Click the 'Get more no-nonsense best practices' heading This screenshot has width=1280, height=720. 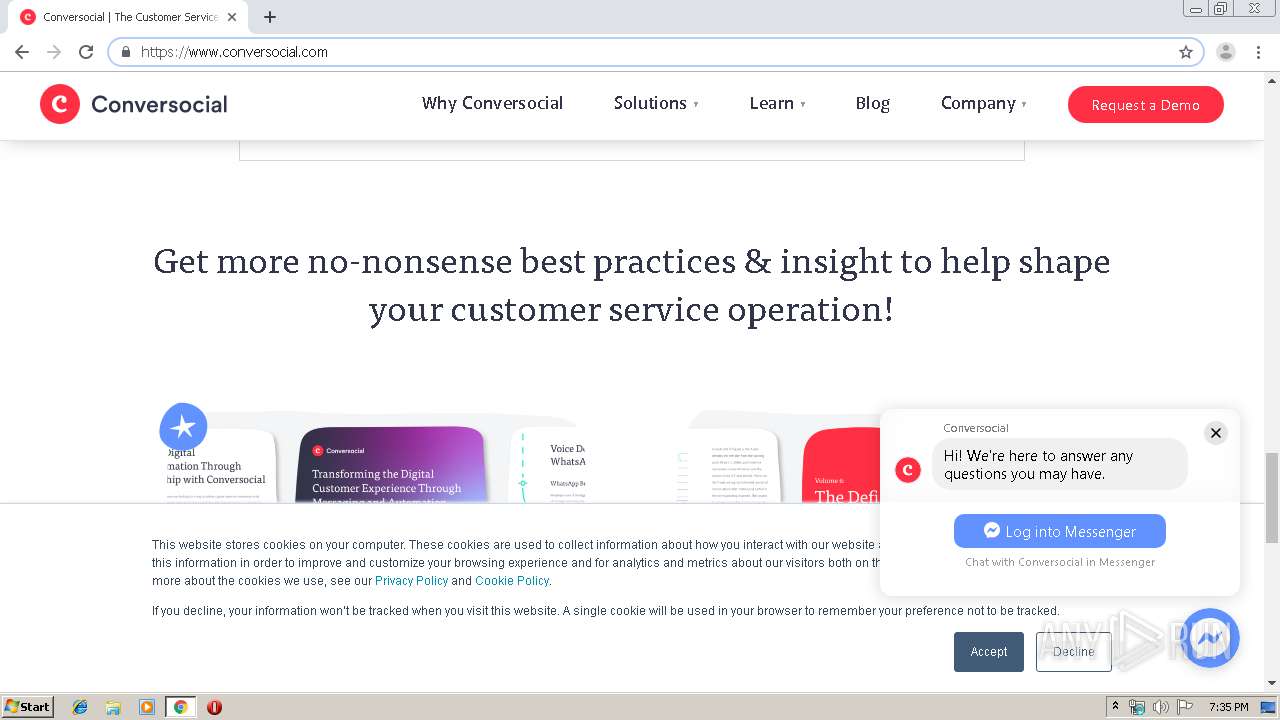(x=631, y=285)
